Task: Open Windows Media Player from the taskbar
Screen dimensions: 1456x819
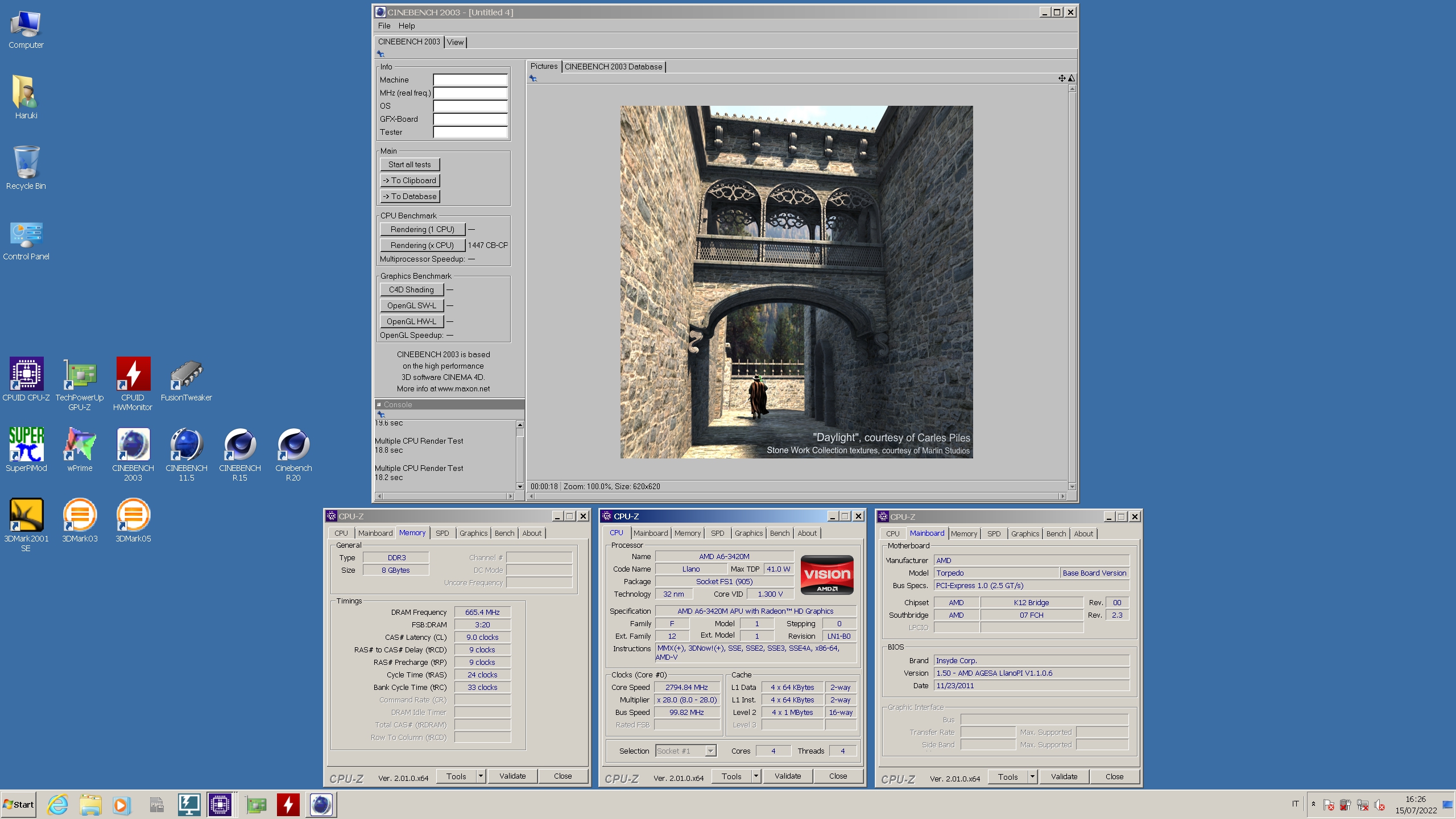Action: pos(121,805)
